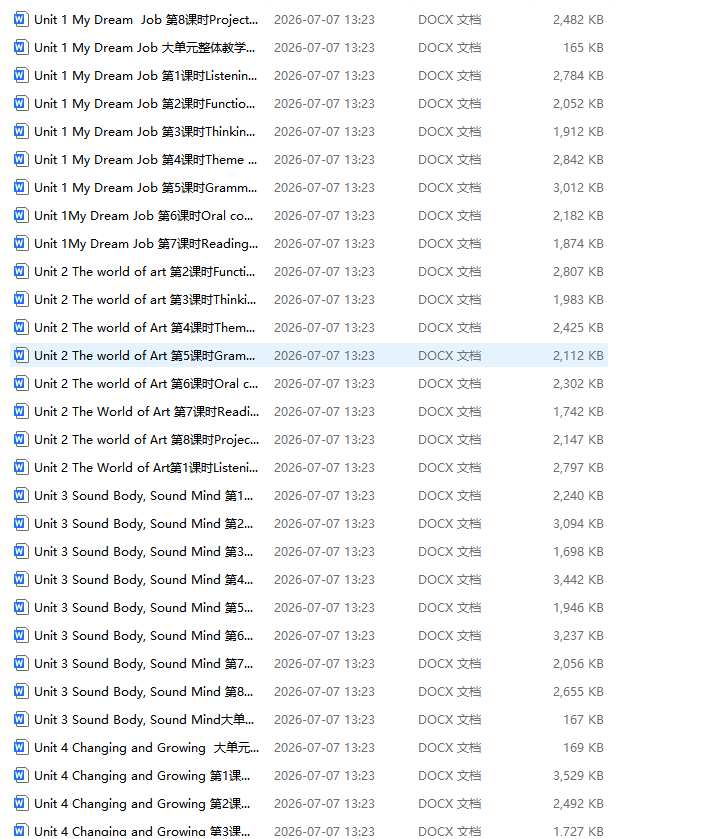Select the Unit 1 My Dream Job 第5课时 Grammar file
This screenshot has height=839, width=711.
(x=309, y=188)
